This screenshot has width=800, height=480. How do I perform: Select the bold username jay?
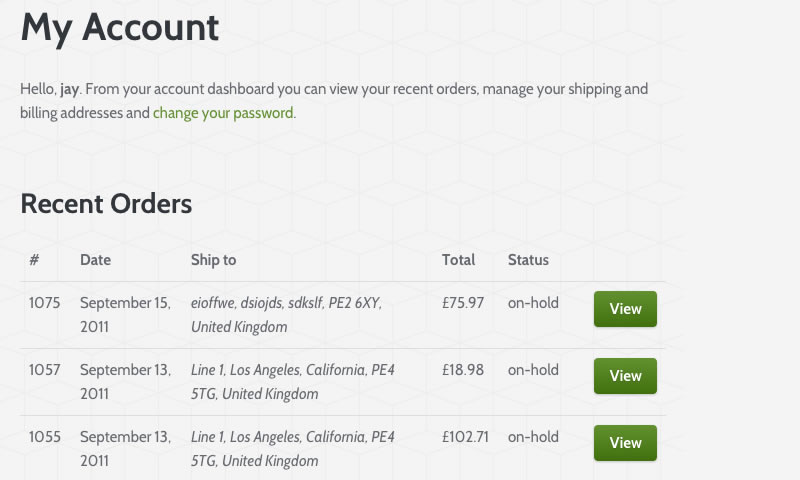click(x=70, y=89)
